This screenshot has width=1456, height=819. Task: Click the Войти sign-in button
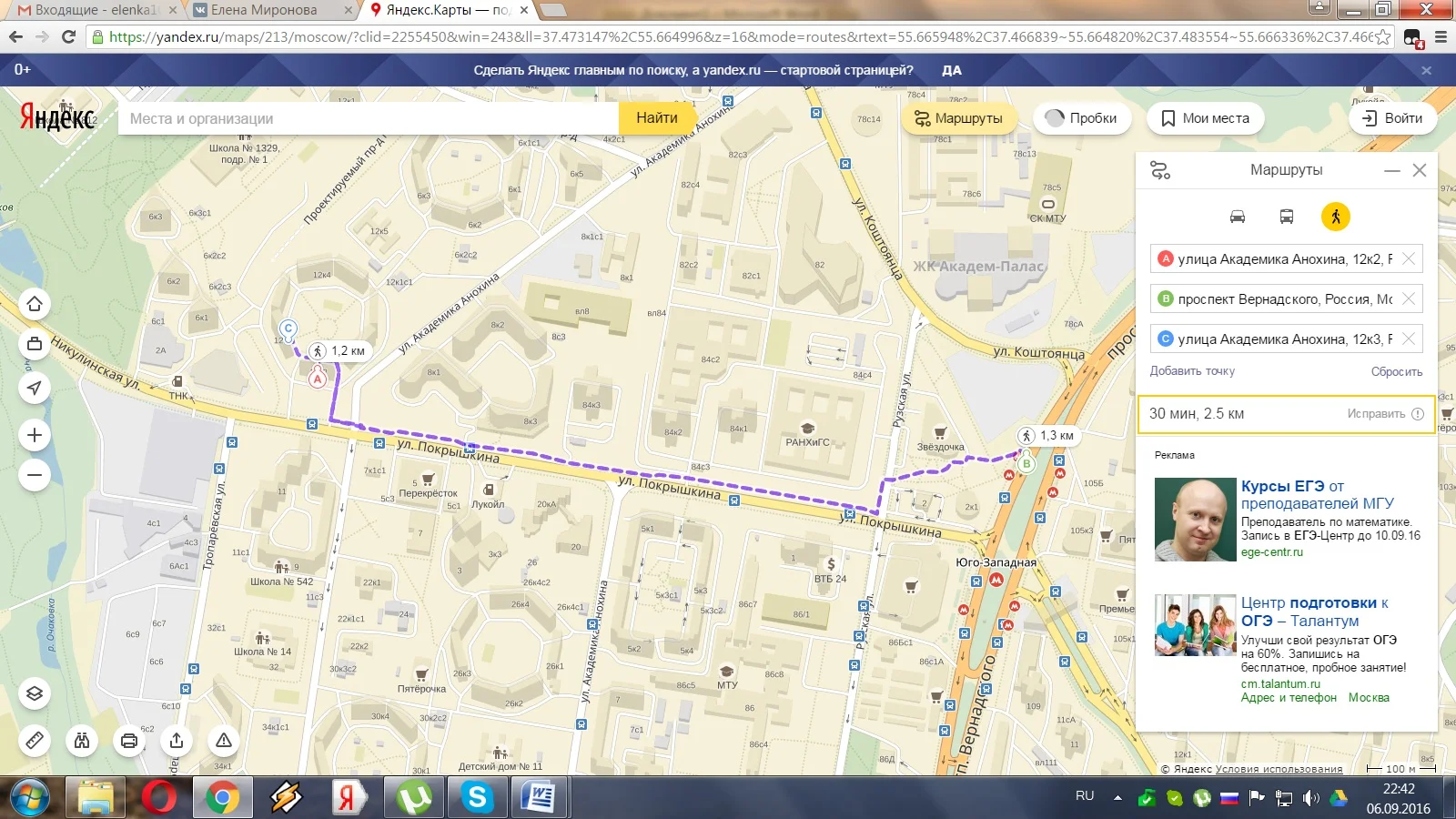[x=1392, y=118]
